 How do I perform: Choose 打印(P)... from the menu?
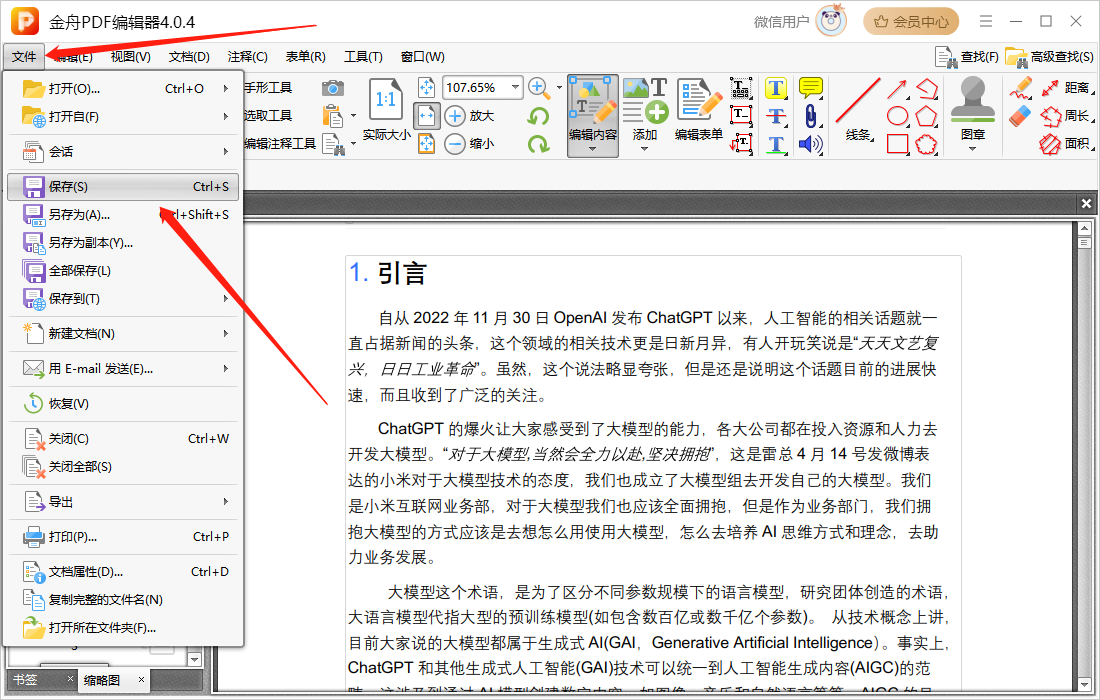click(123, 537)
